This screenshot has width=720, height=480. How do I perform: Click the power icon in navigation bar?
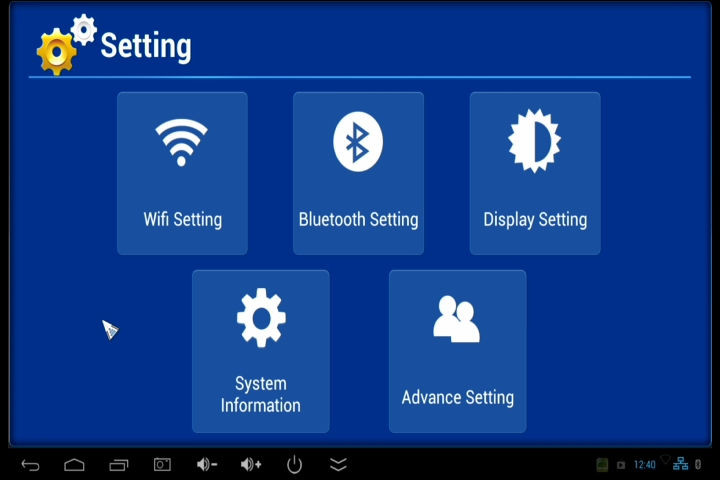[294, 464]
